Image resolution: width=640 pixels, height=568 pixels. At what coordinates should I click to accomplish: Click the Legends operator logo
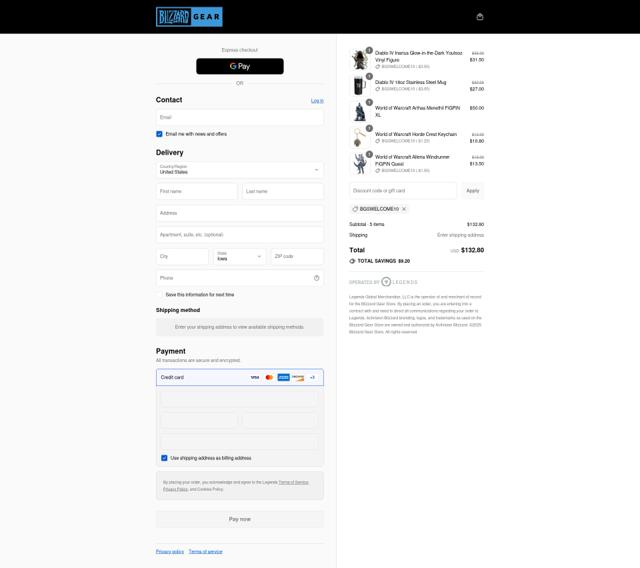399,282
